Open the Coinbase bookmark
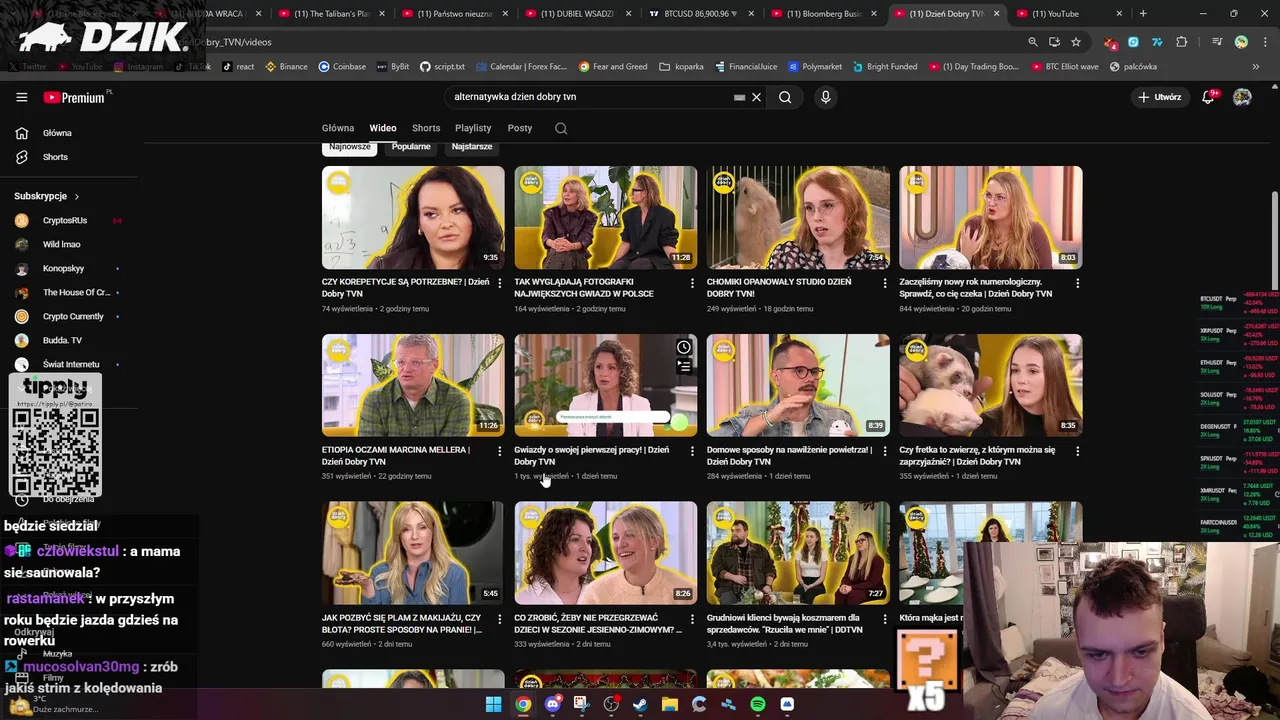The image size is (1280, 720). tap(342, 67)
